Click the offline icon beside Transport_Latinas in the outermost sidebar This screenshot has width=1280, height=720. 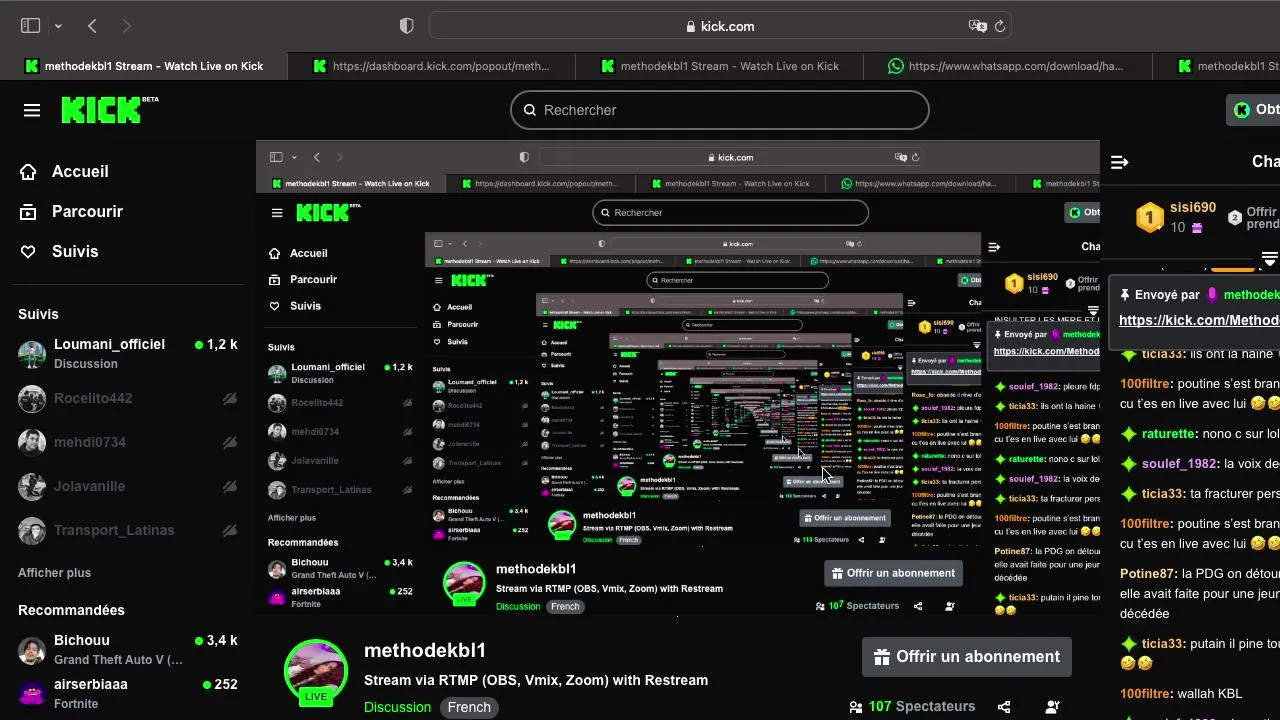coord(230,530)
